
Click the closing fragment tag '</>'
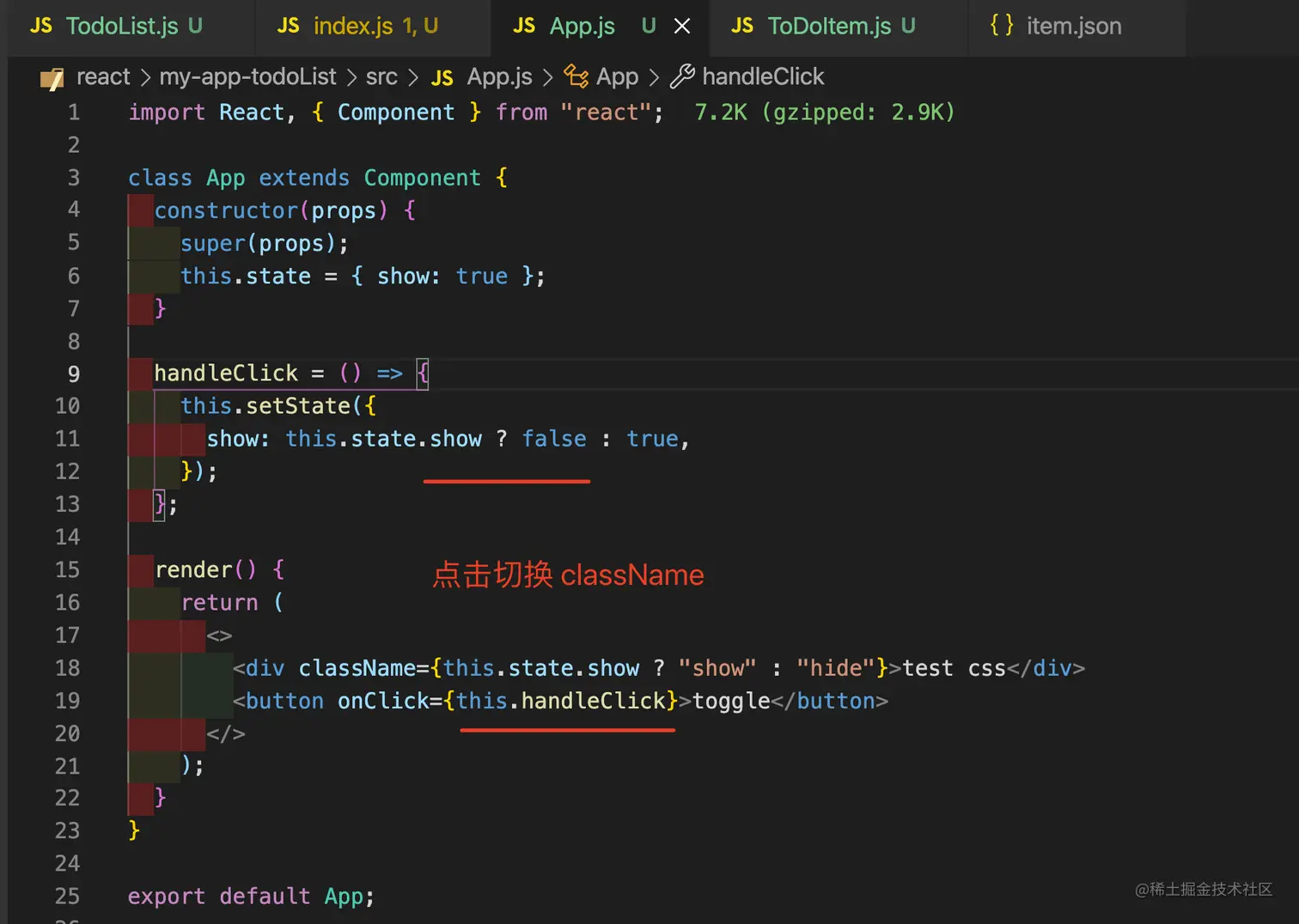click(226, 733)
